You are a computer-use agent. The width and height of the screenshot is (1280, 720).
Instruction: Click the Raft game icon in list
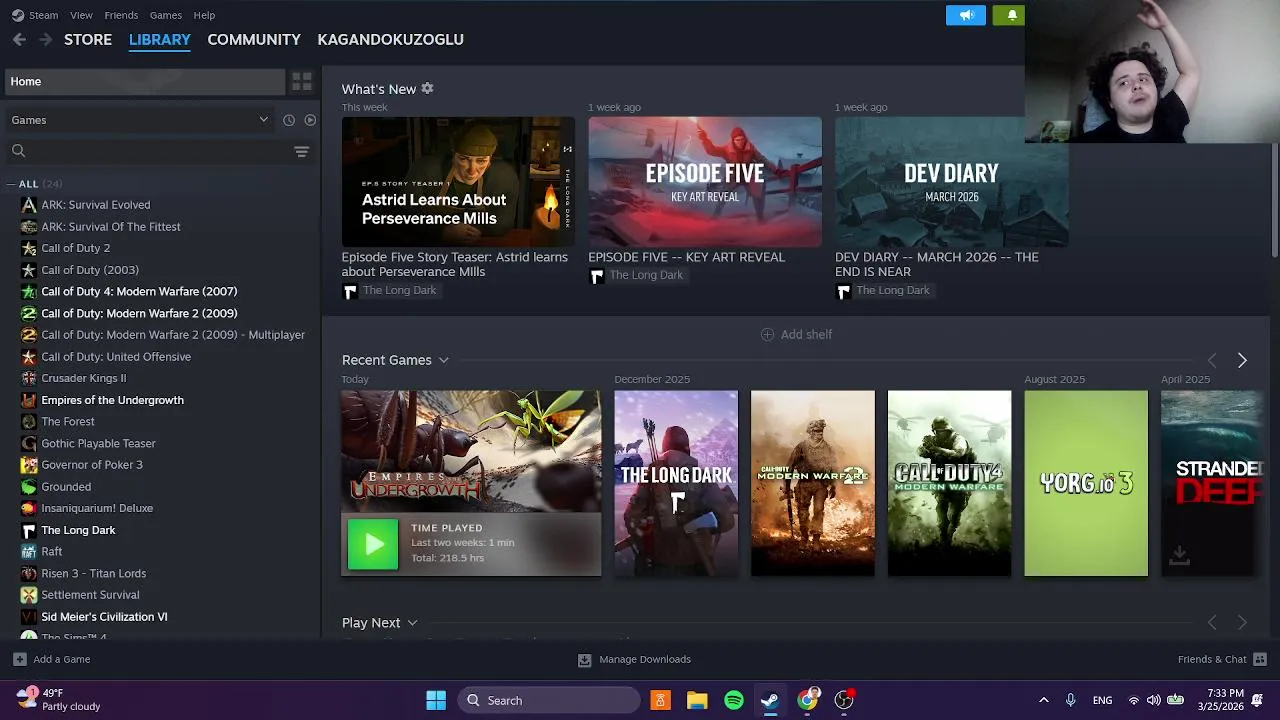pos(29,551)
